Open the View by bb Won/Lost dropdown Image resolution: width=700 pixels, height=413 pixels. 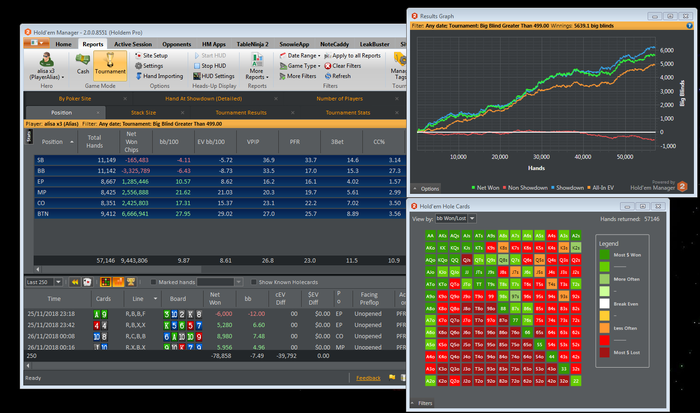click(472, 218)
